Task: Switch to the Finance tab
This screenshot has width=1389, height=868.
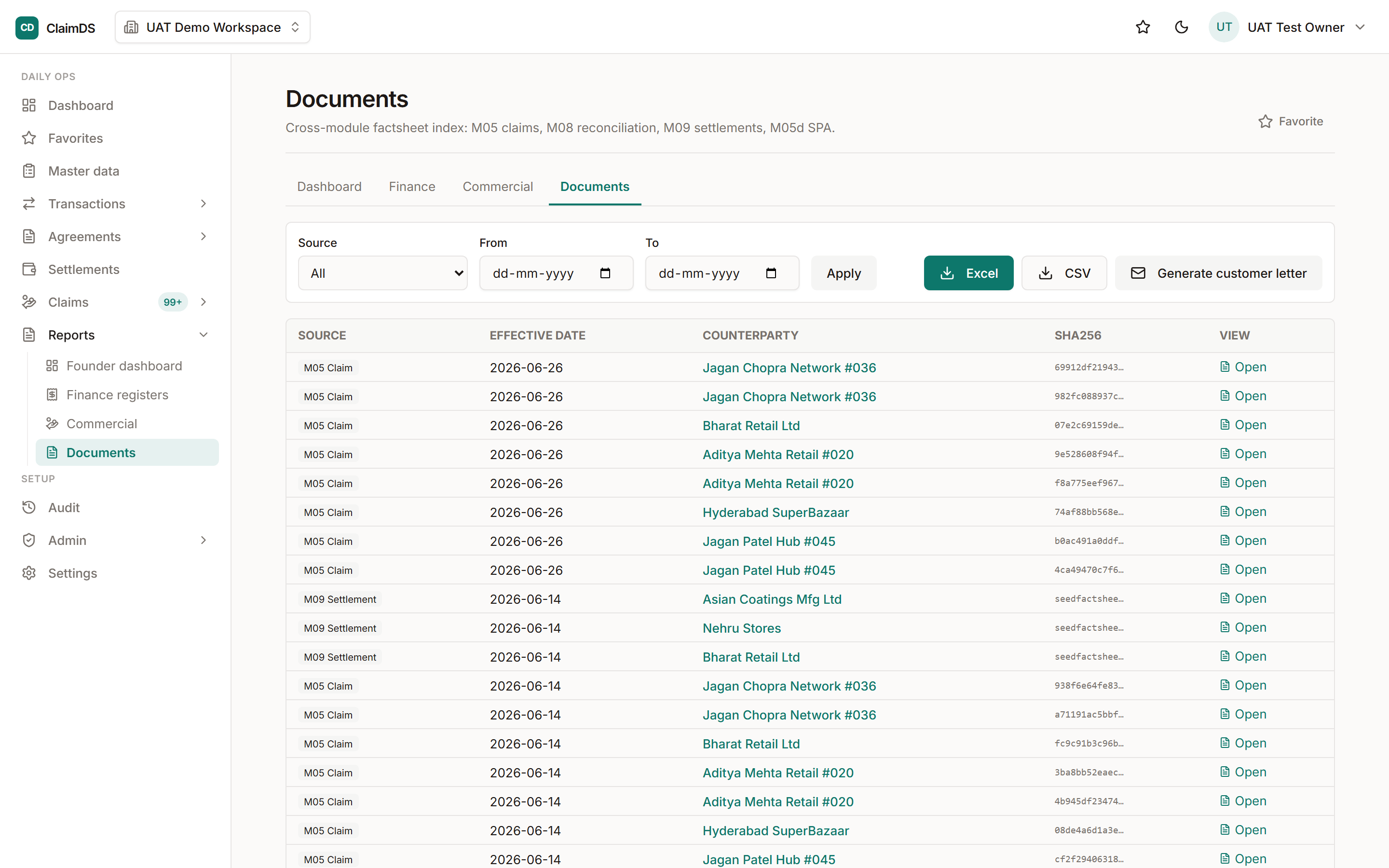Action: (412, 187)
